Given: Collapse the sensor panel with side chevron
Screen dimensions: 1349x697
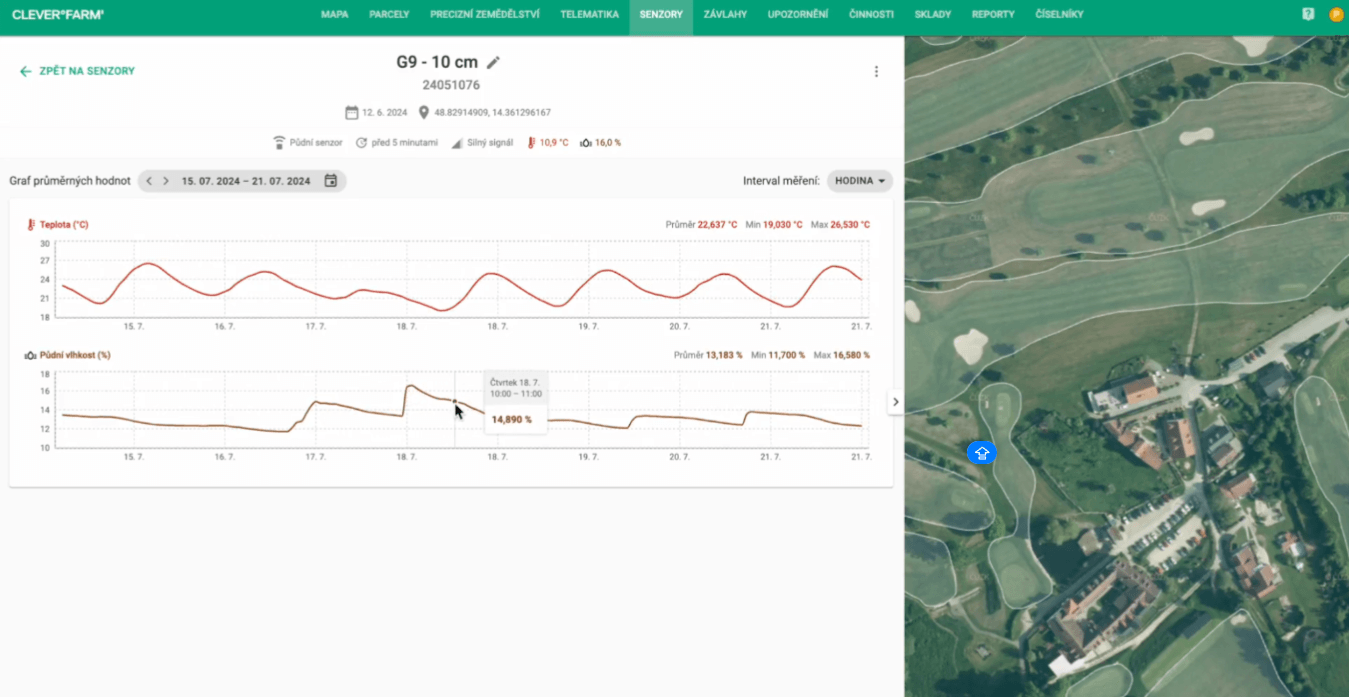Looking at the screenshot, I should coord(895,402).
